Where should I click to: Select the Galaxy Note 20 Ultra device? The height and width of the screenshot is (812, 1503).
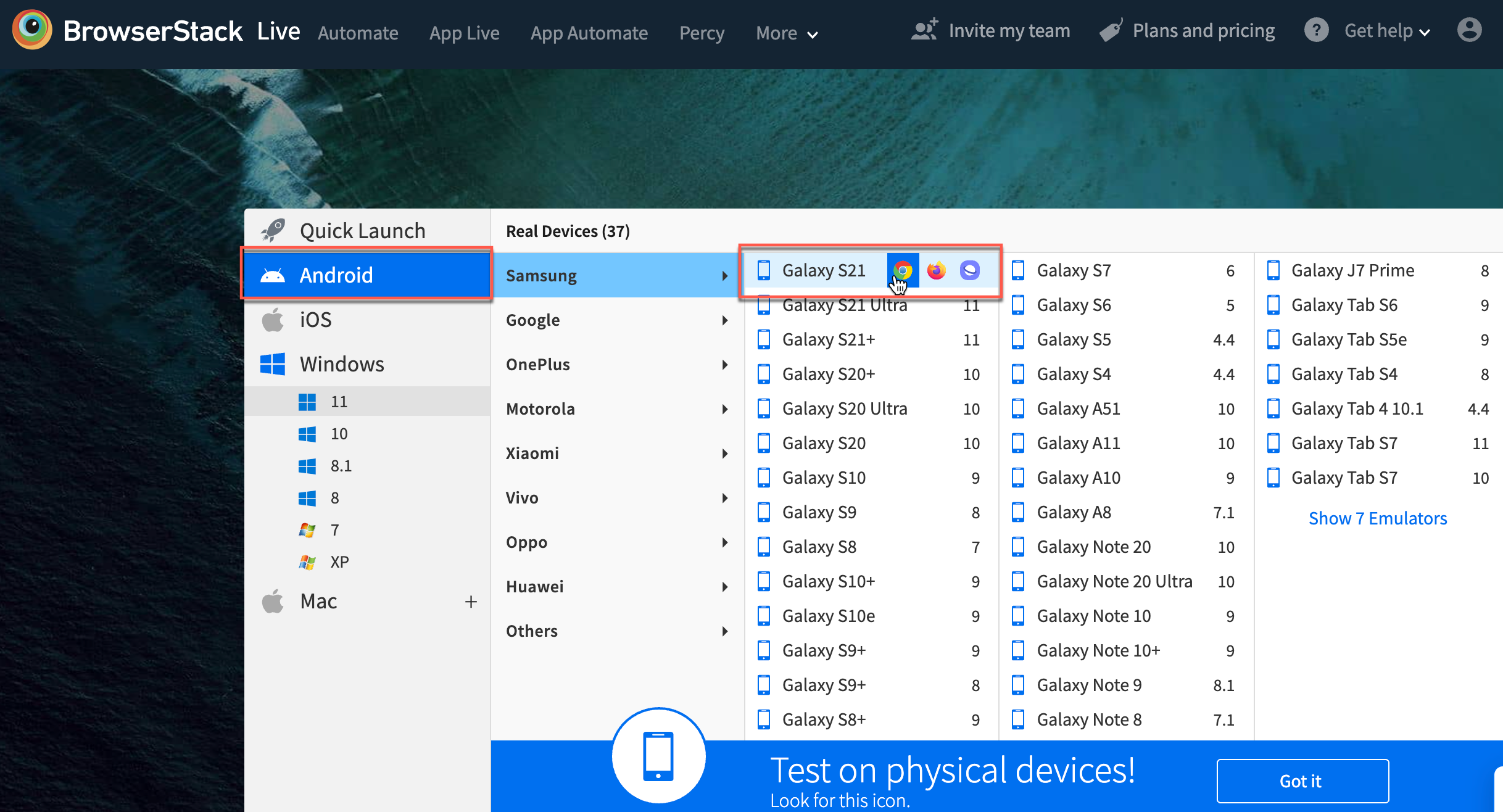pos(1126,581)
